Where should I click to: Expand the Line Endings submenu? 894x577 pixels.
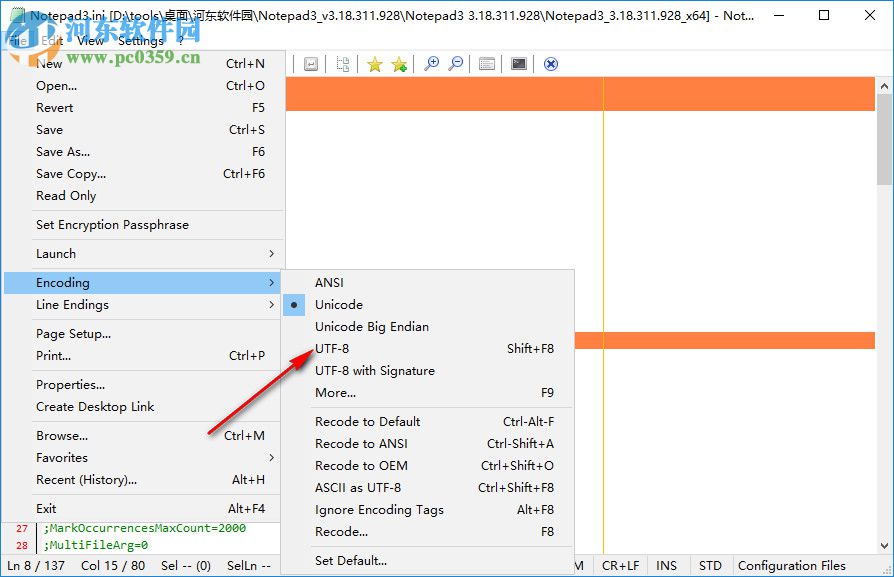coord(142,305)
